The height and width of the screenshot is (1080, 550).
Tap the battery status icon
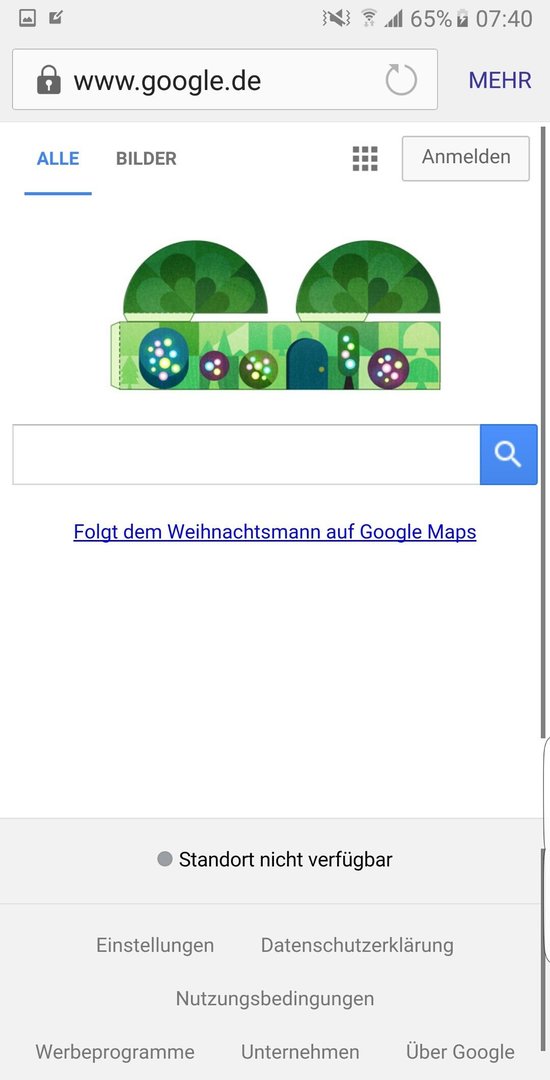pyautogui.click(x=463, y=19)
